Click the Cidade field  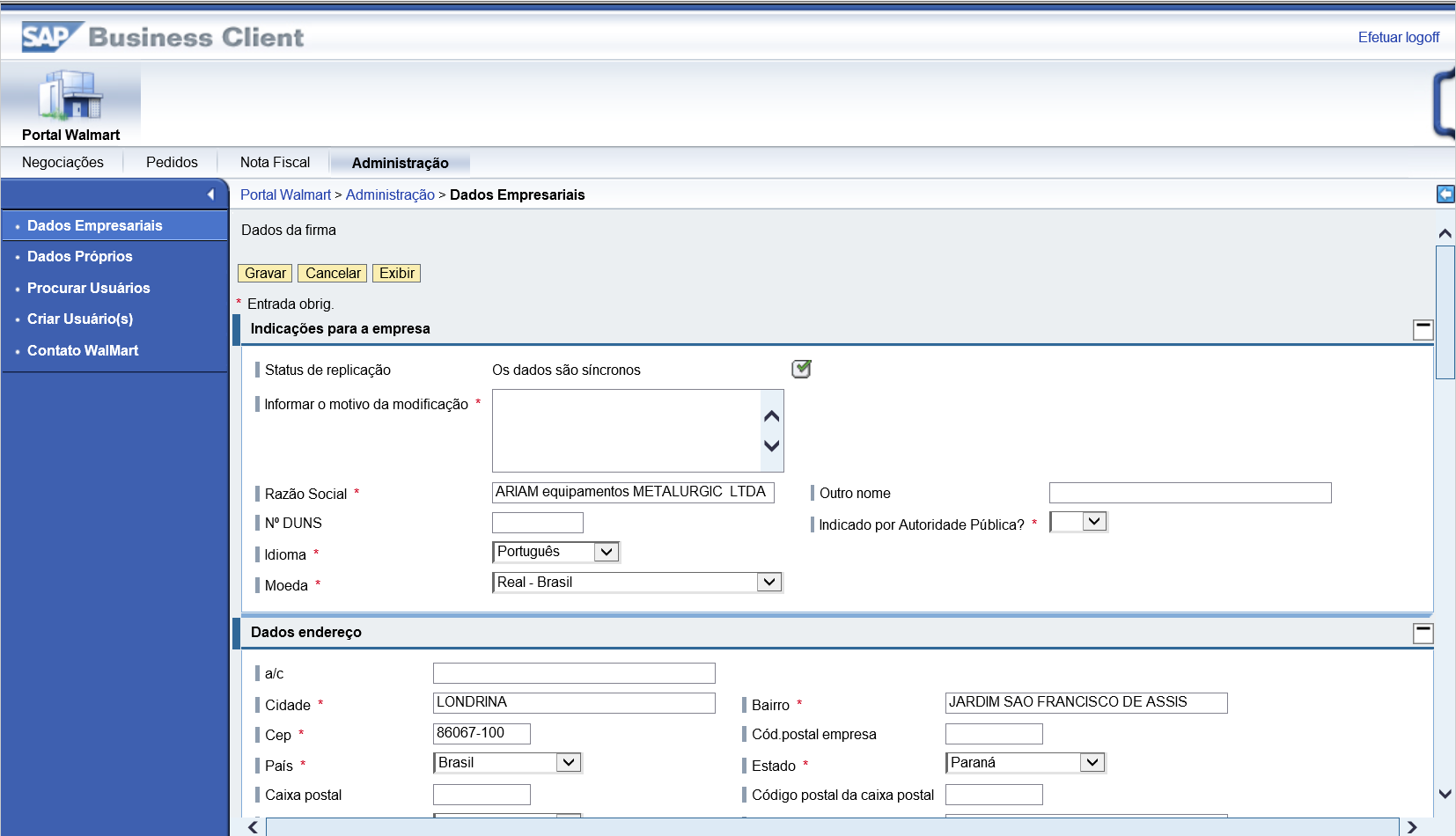(574, 702)
